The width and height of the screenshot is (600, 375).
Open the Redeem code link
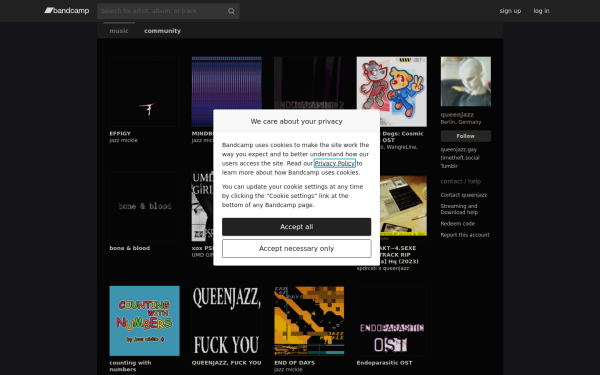coord(457,223)
